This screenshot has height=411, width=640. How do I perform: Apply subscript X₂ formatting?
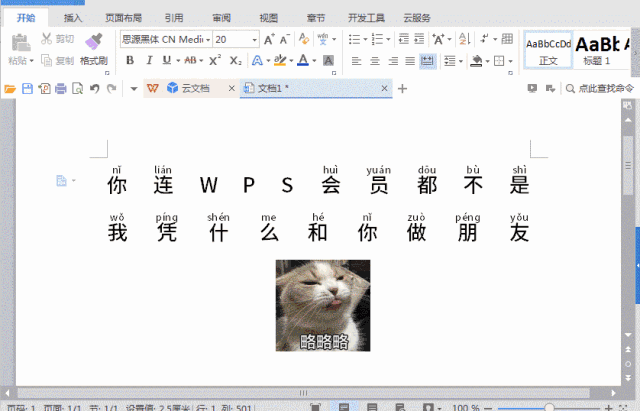[236, 60]
